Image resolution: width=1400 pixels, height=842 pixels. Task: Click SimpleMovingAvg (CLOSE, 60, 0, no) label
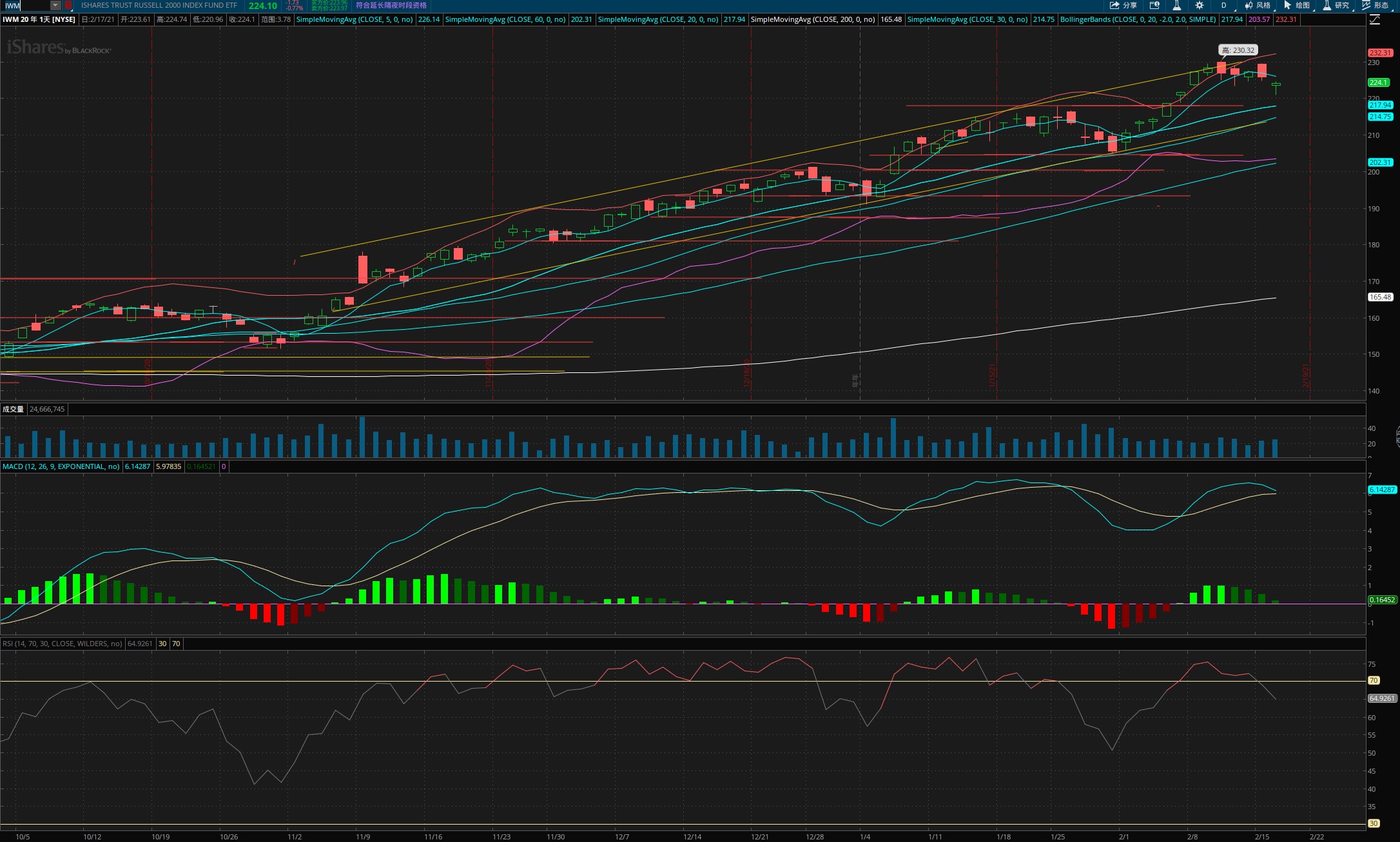(x=505, y=19)
